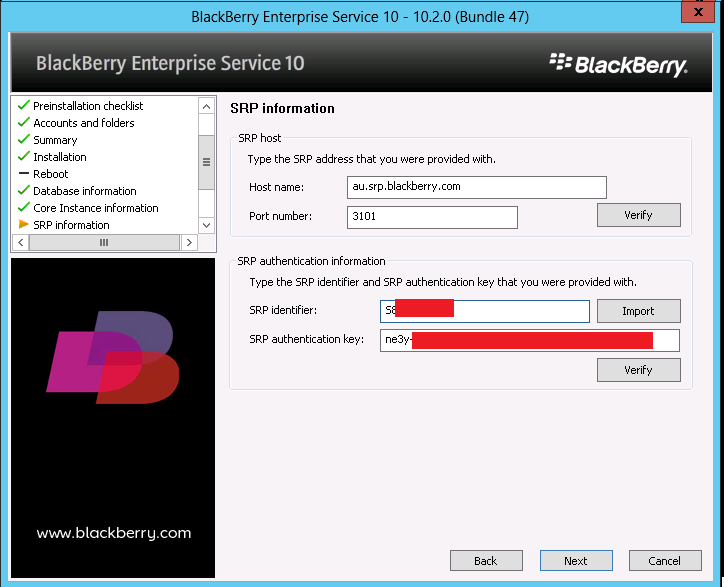Image resolution: width=724 pixels, height=587 pixels.
Task: Click the SRP information heading
Action: pos(282,109)
